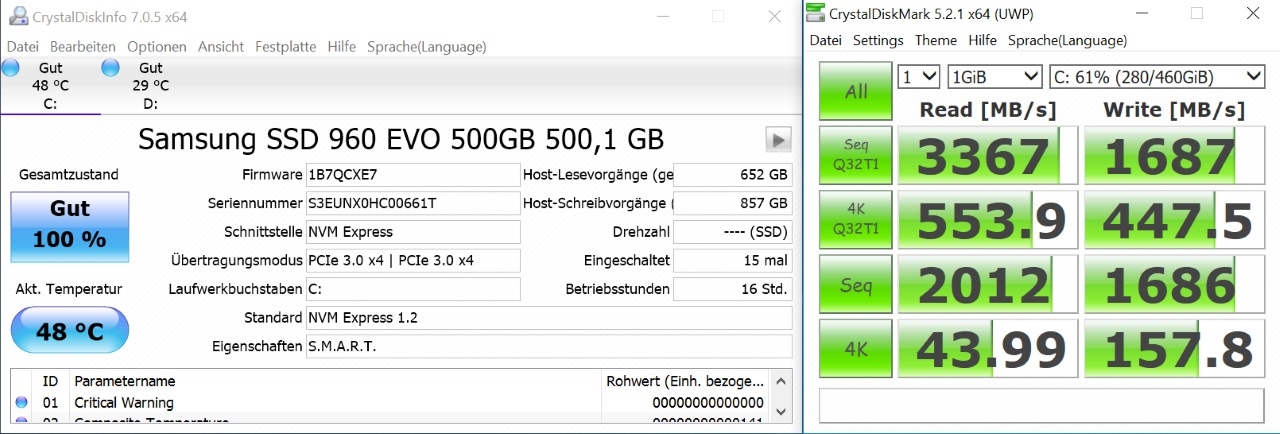Click the host writes value 857 GB
1280x434 pixels.
click(732, 203)
